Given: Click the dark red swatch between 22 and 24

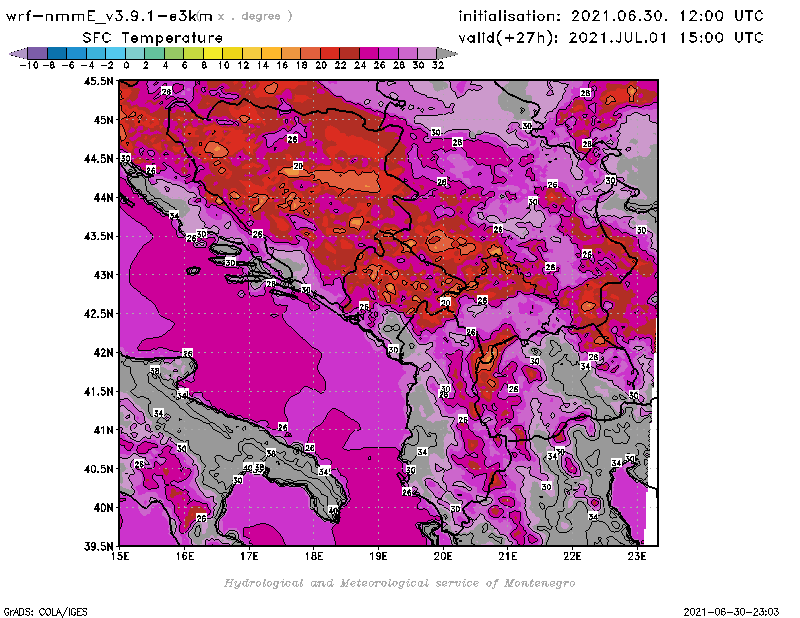Looking at the screenshot, I should pyautogui.click(x=349, y=54).
